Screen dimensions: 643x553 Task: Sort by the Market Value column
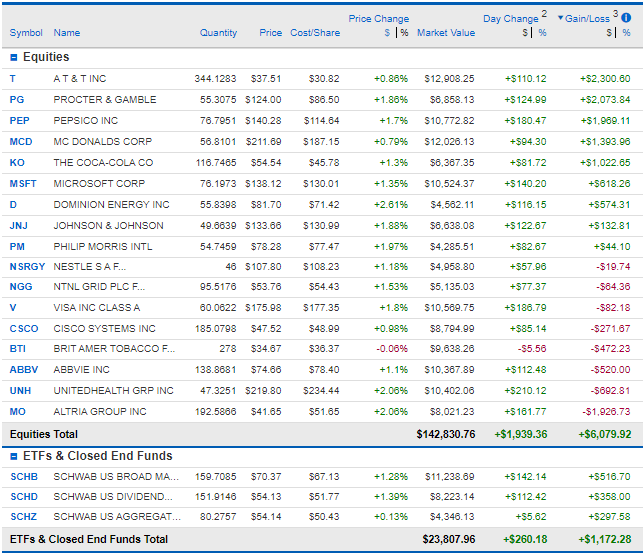tap(446, 33)
